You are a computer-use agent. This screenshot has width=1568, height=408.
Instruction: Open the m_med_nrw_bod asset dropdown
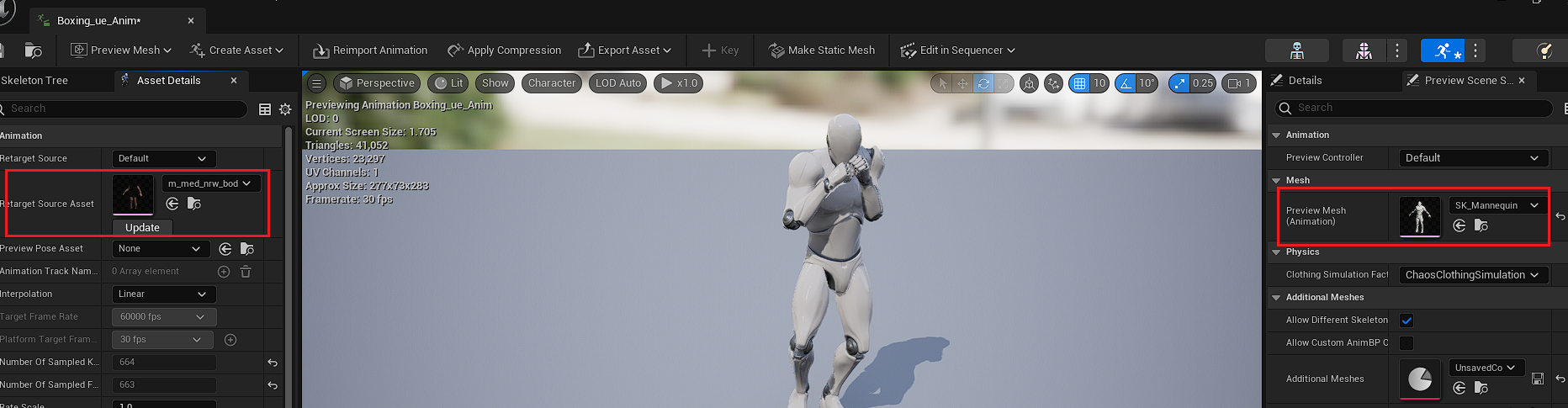tap(211, 183)
